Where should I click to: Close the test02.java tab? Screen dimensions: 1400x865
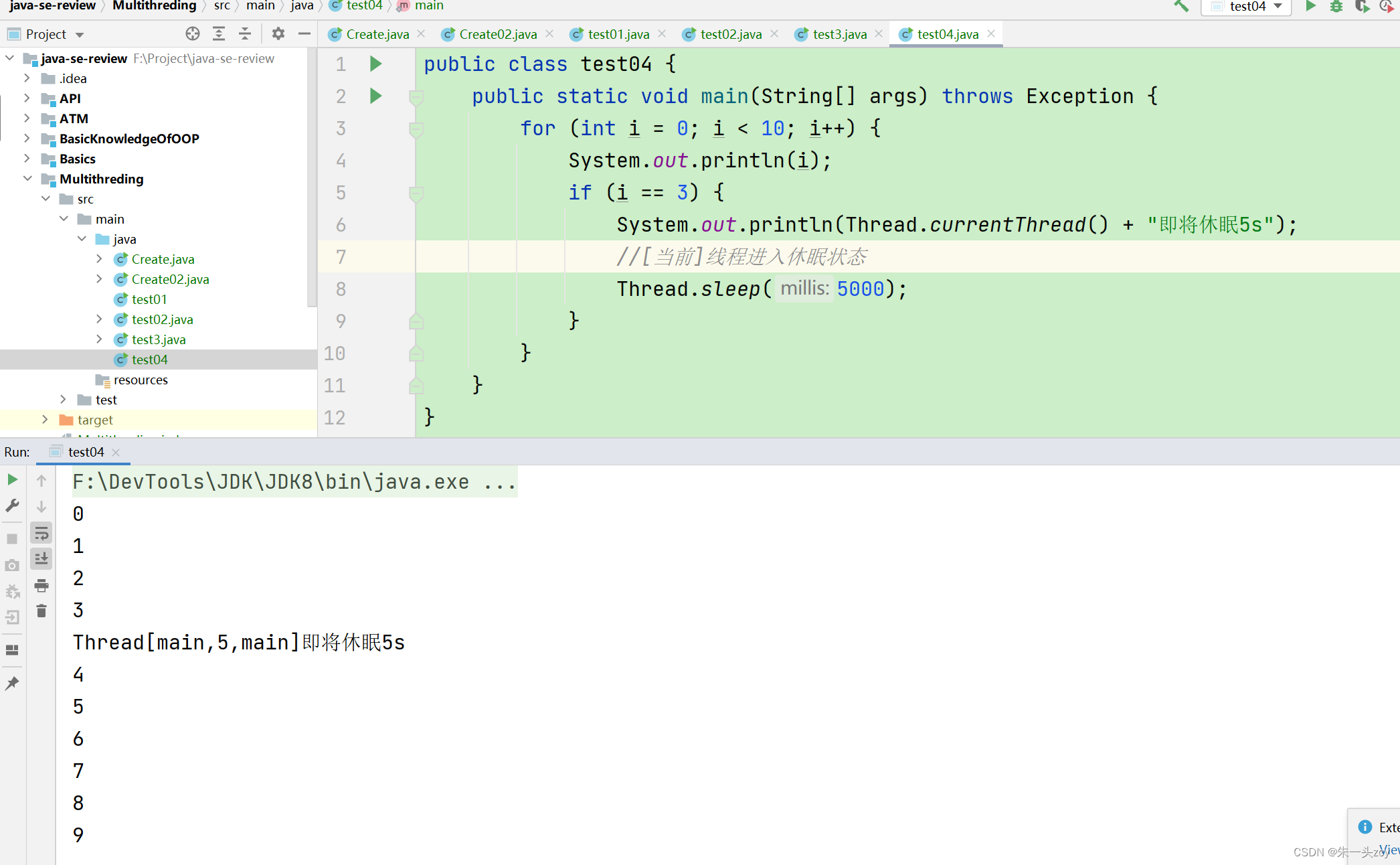tap(774, 33)
